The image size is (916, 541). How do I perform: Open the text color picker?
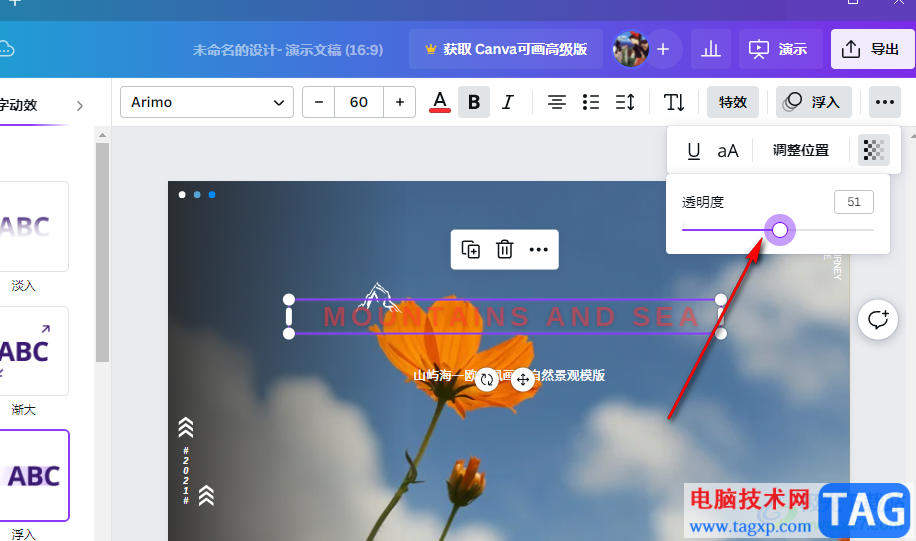pos(440,102)
